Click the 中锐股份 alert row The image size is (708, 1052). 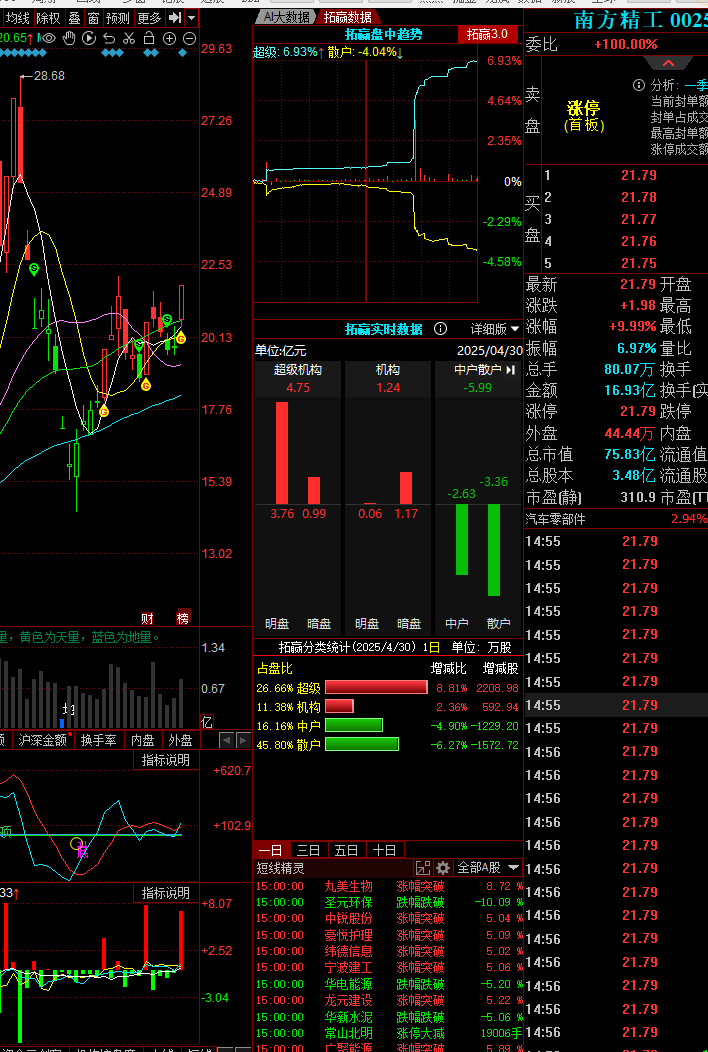pos(388,918)
